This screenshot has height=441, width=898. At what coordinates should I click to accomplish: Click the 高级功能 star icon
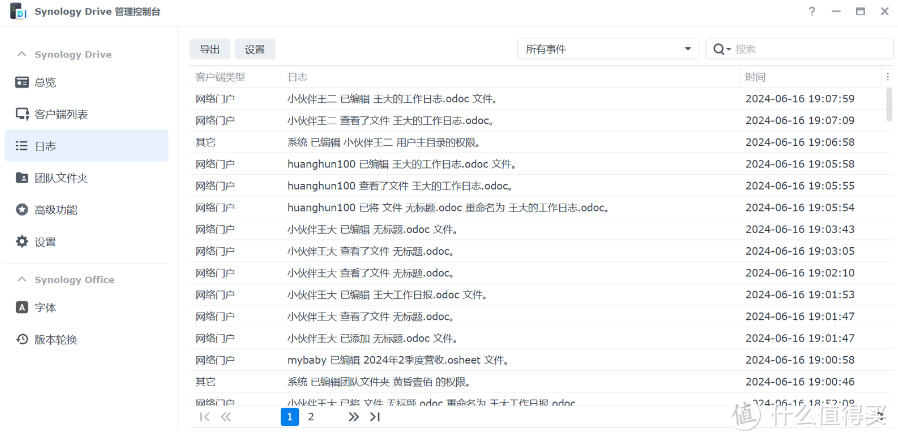(x=22, y=210)
